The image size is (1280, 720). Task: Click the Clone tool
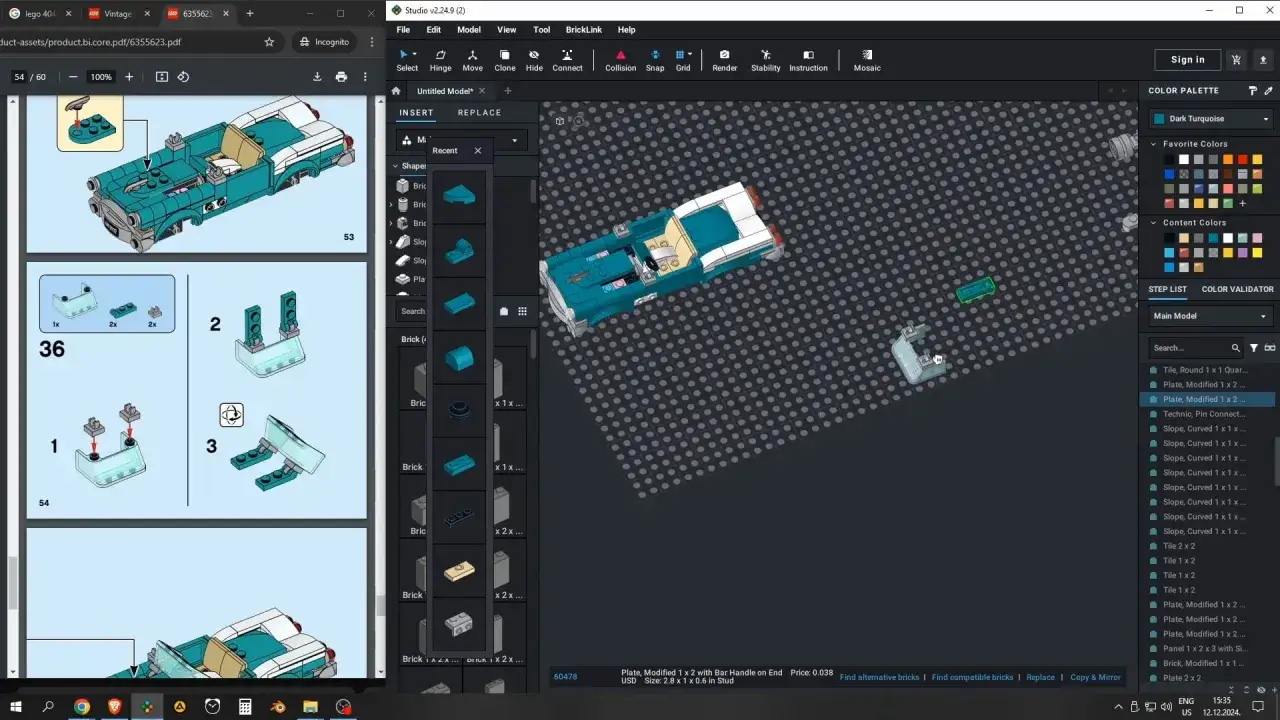pos(505,61)
